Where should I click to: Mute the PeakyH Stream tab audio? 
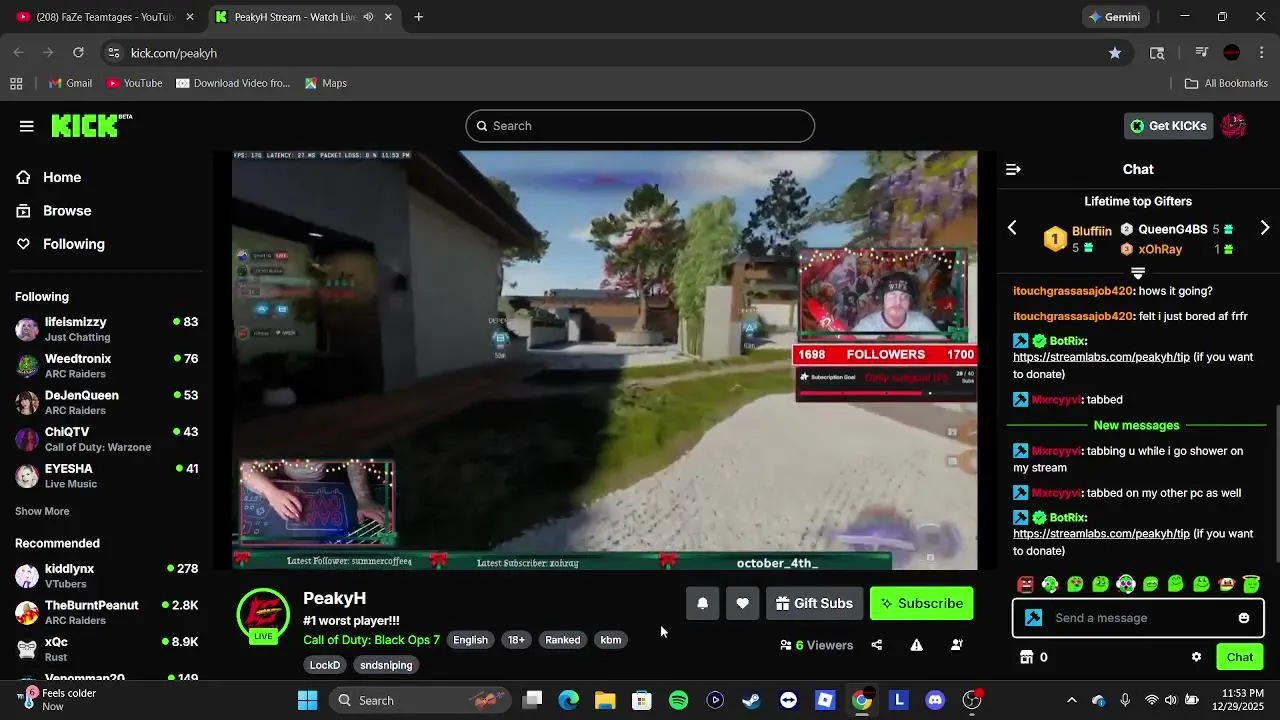pyautogui.click(x=368, y=17)
